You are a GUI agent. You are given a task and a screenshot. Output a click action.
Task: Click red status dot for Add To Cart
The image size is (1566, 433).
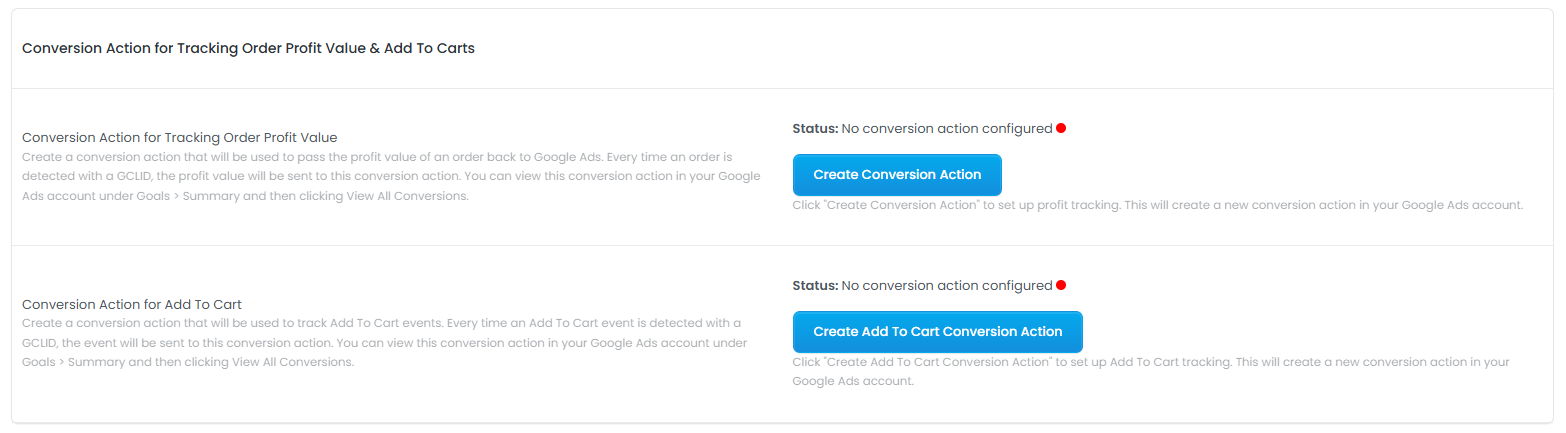pos(1061,285)
